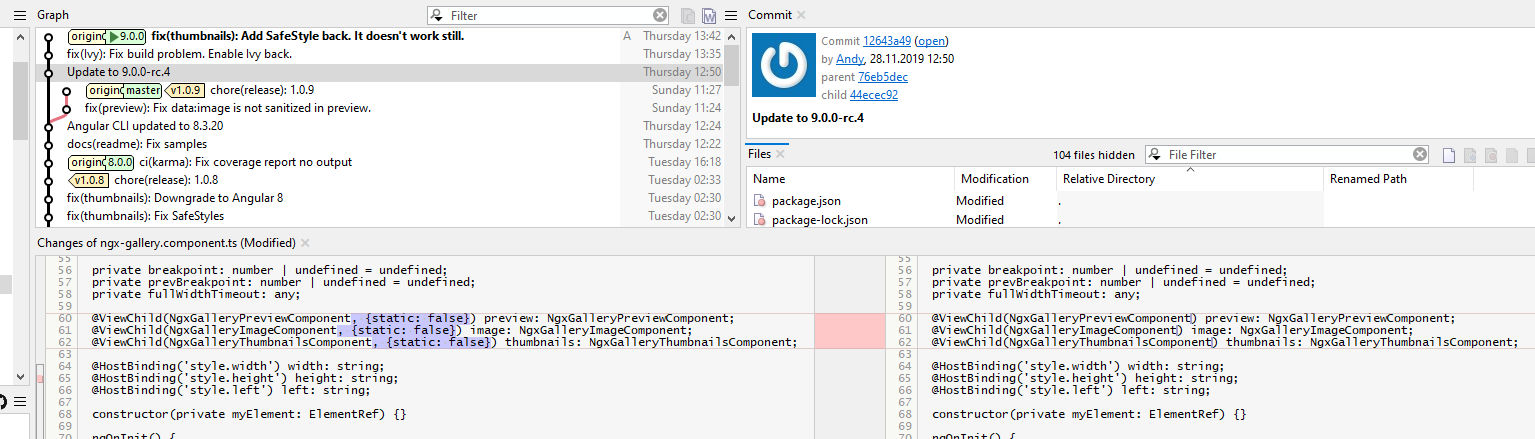Click the graph scrollbar down arrow

coord(732,221)
